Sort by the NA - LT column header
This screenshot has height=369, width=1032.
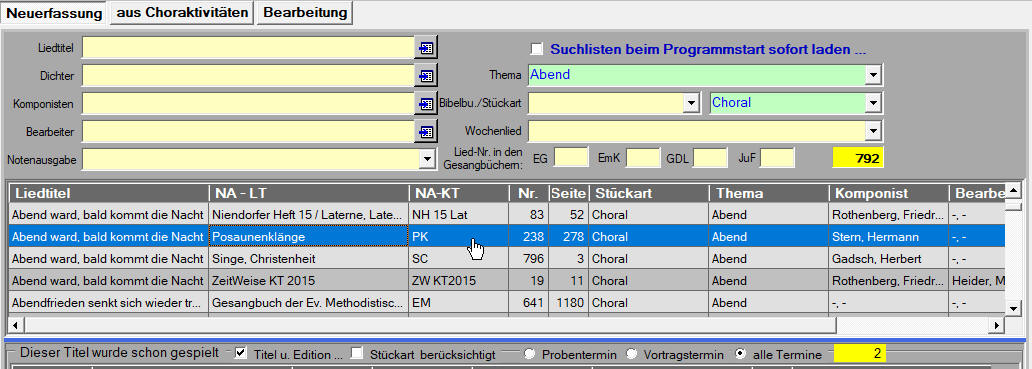coord(309,193)
